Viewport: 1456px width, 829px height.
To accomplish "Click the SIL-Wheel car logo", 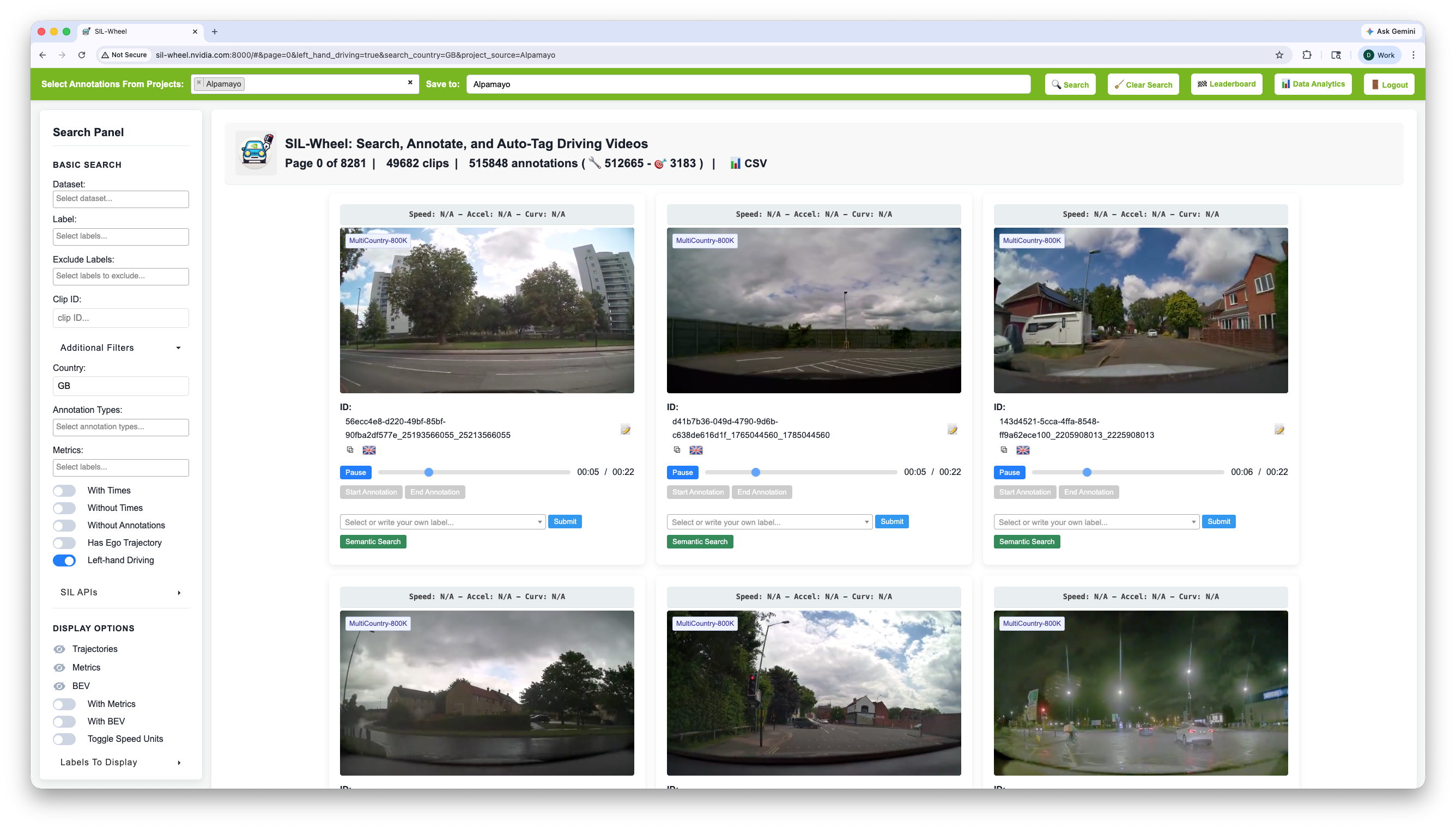I will (x=256, y=152).
